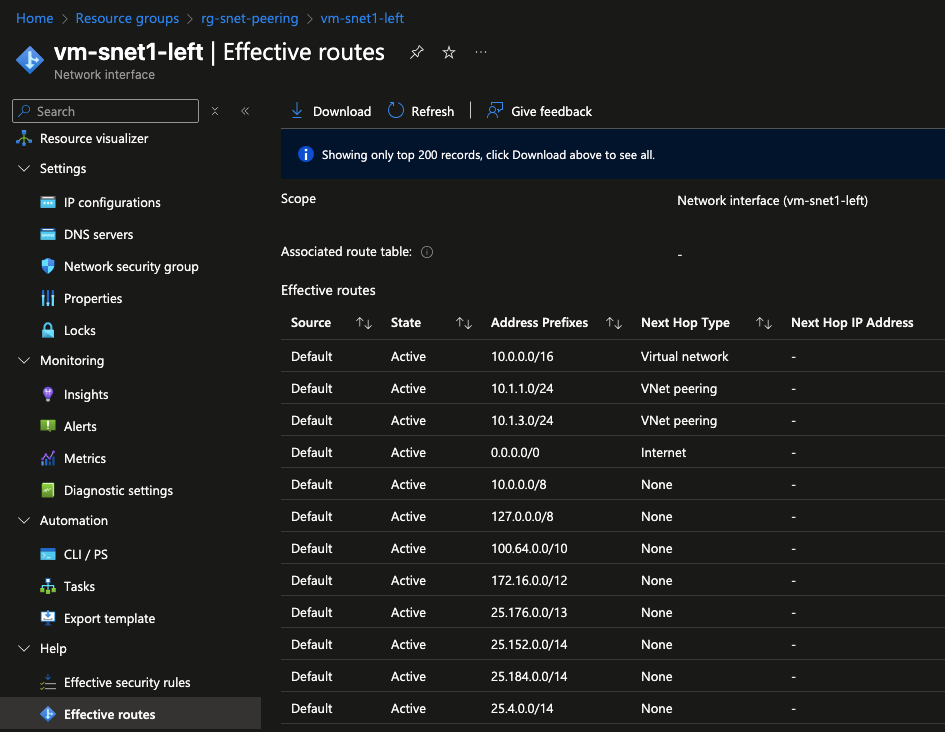This screenshot has width=945, height=732.
Task: Select the 10.0.0.0/16 address prefix cell
Action: (522, 356)
